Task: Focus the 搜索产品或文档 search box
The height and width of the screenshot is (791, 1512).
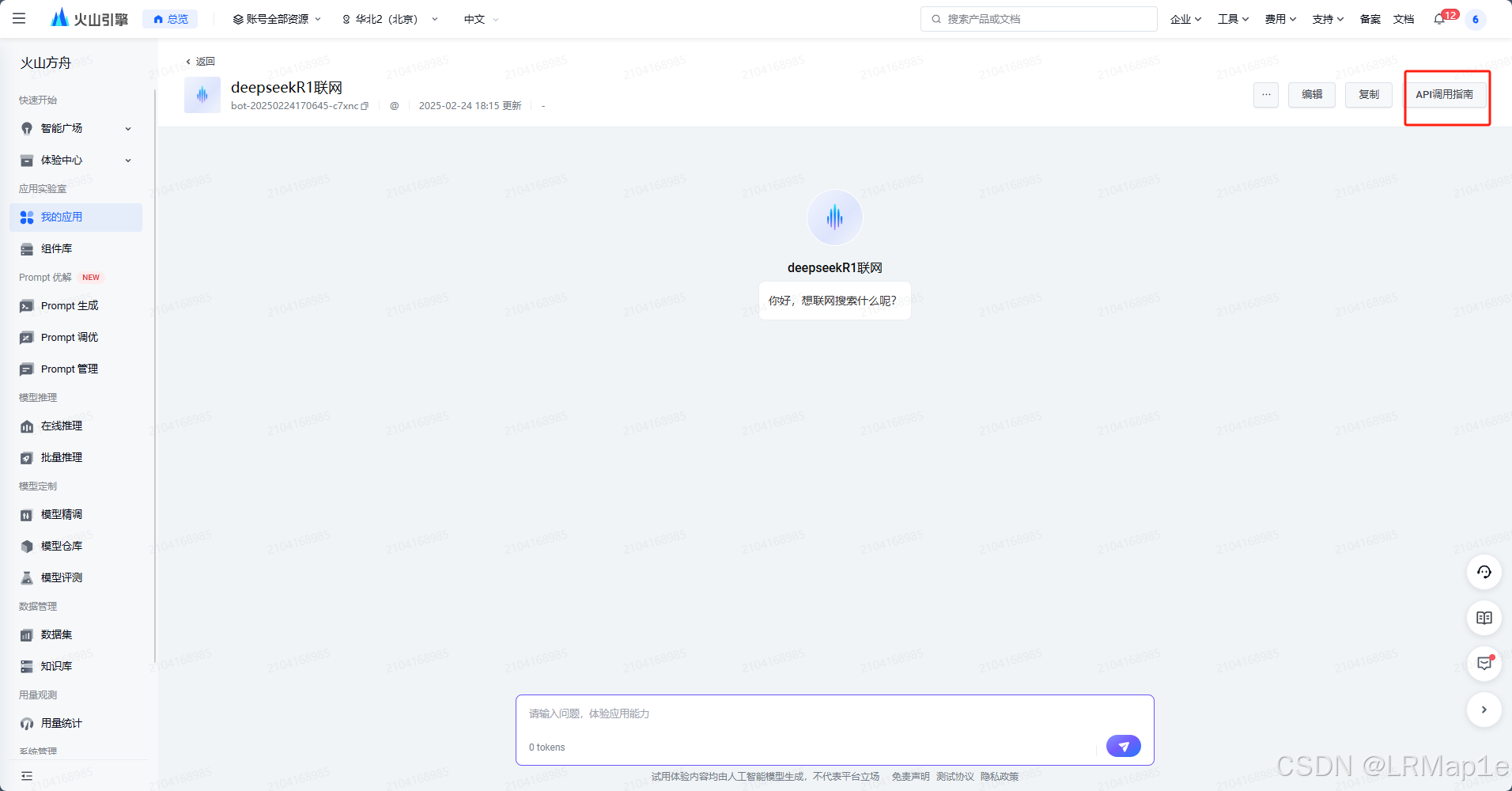Action: point(1038,19)
